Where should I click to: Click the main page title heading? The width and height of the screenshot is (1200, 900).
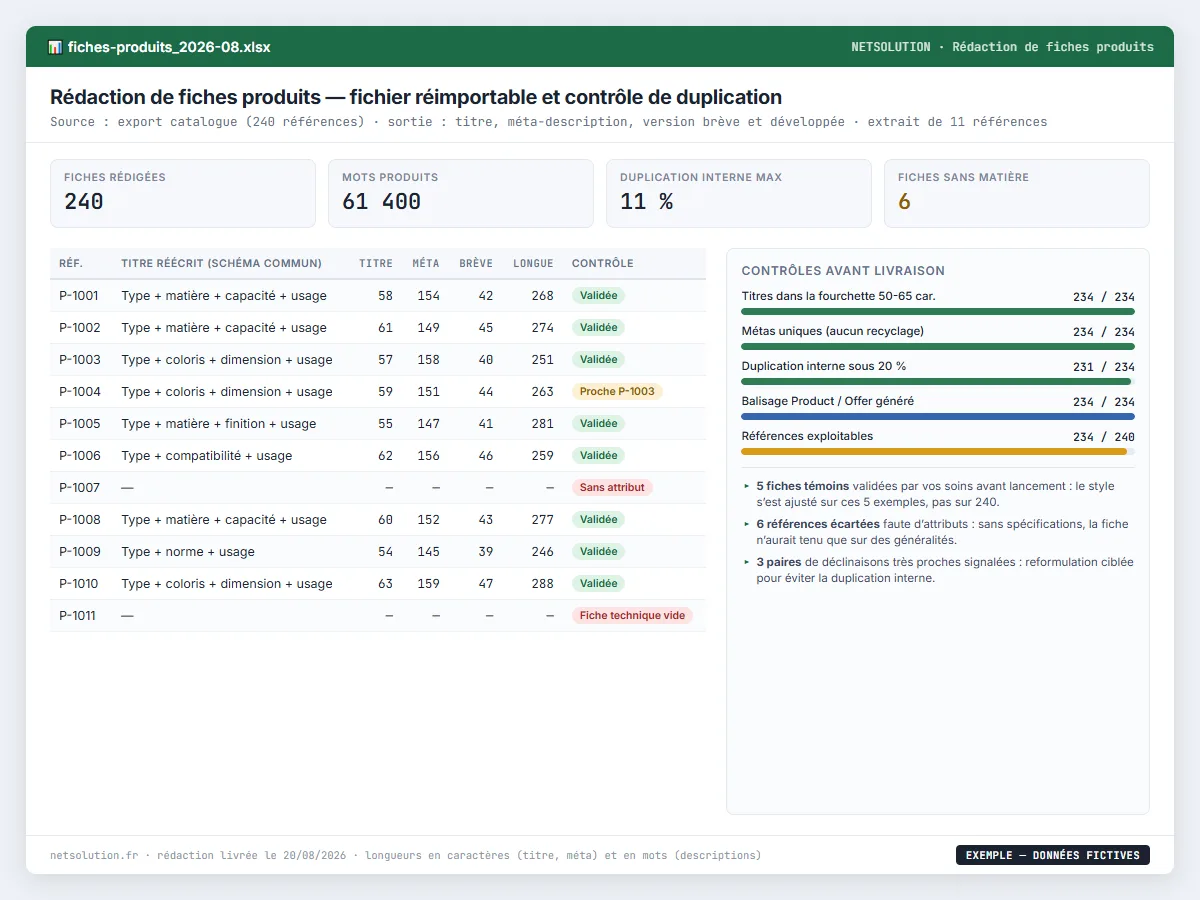(x=416, y=97)
